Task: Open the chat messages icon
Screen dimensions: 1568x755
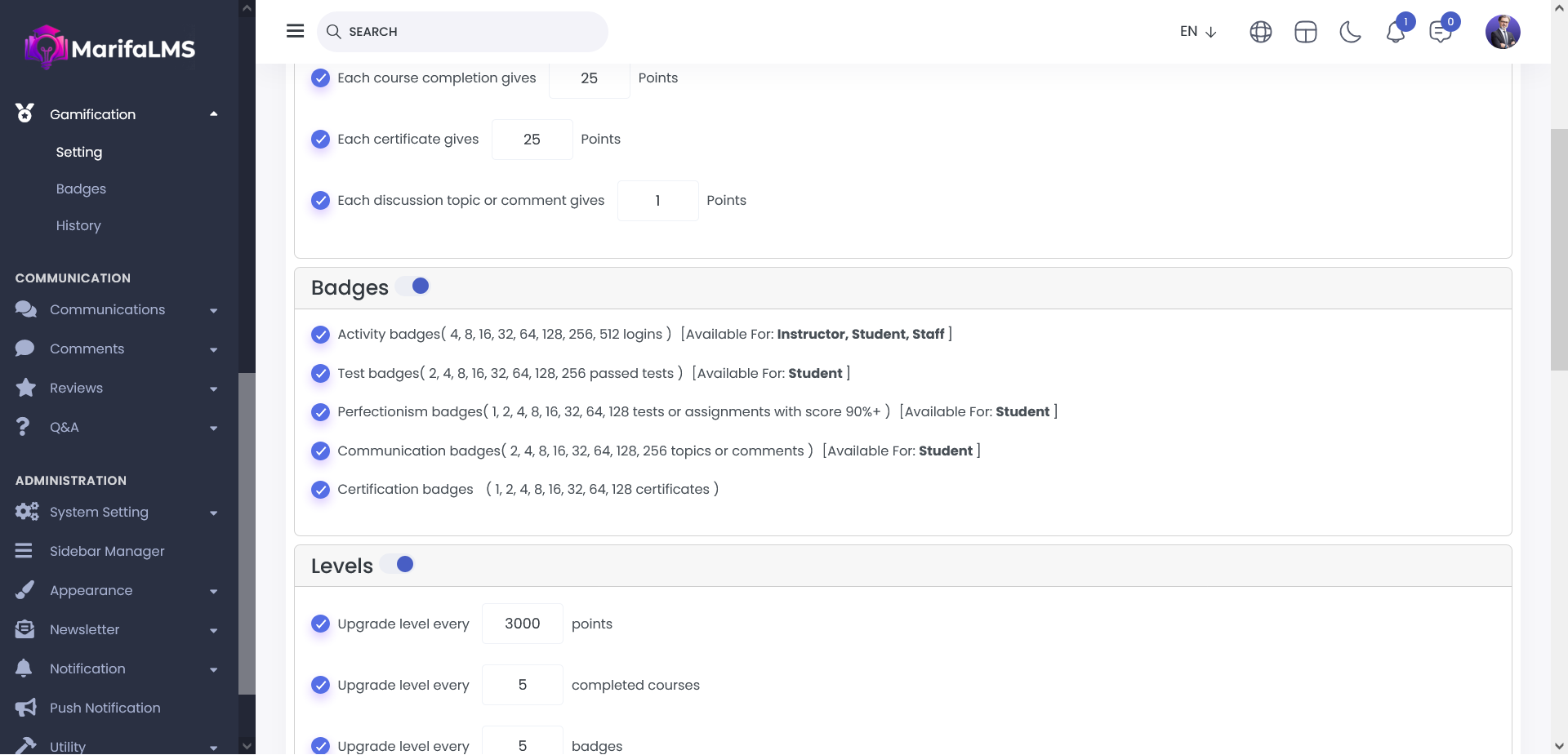Action: point(1440,33)
